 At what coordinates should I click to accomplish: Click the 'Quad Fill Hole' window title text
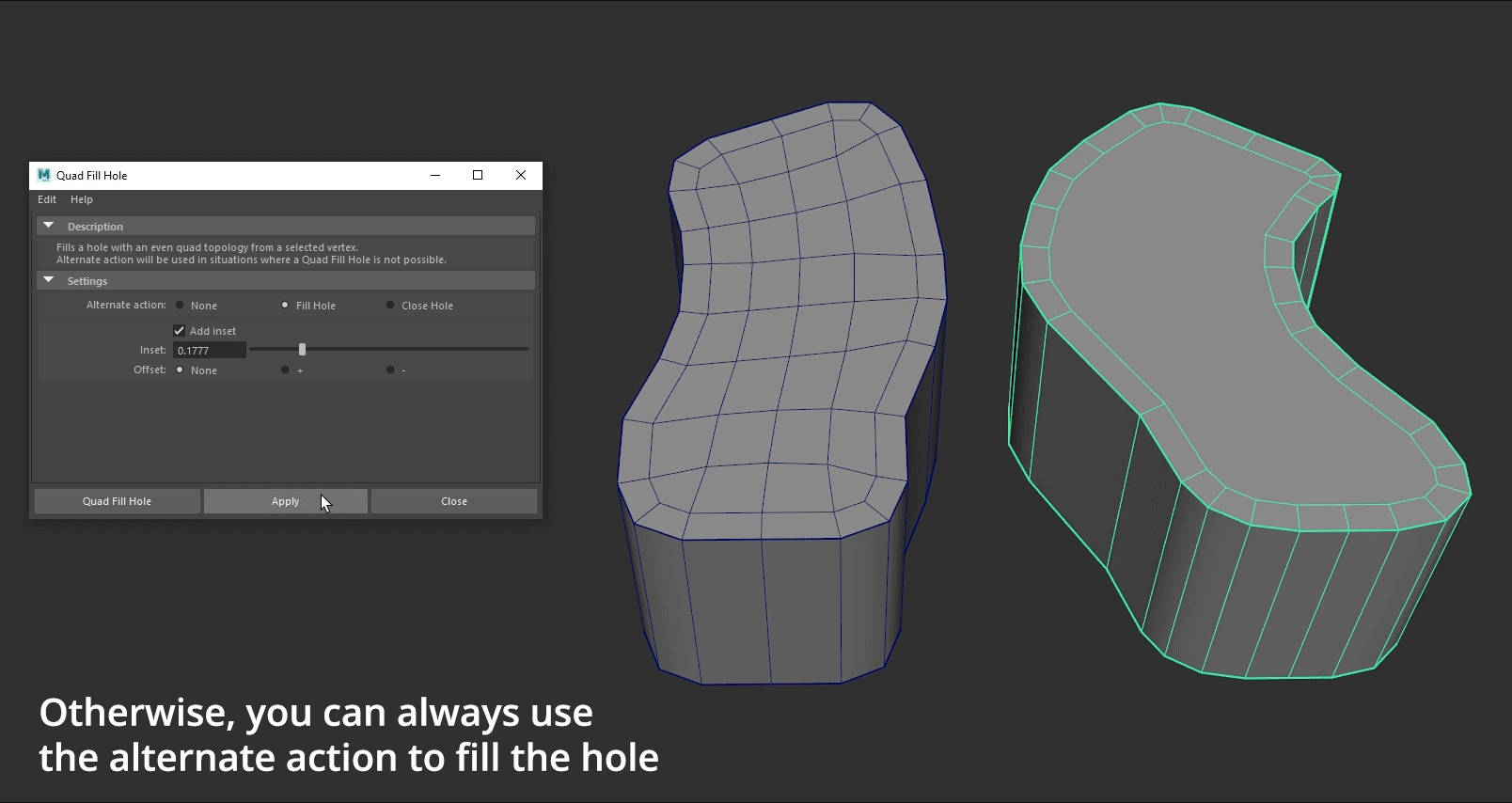click(91, 175)
